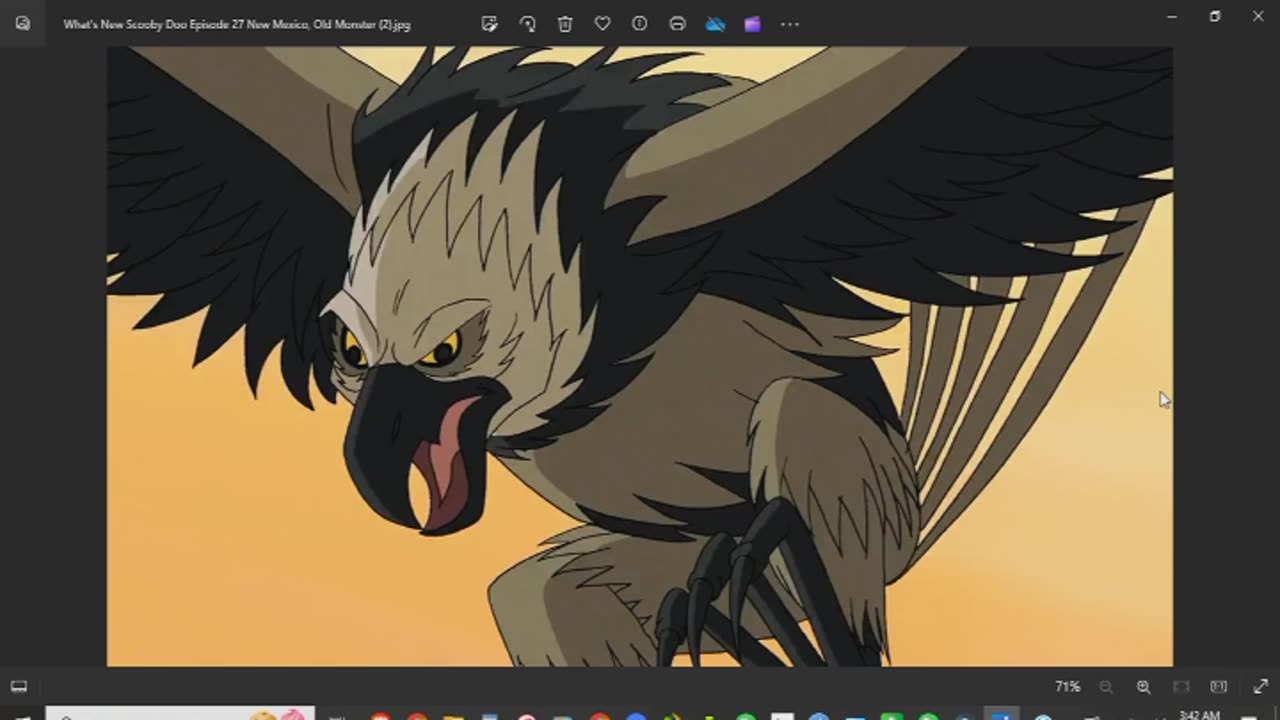Zoom in with the plus magnifier
Screen dimensions: 1280x720
click(1143, 687)
